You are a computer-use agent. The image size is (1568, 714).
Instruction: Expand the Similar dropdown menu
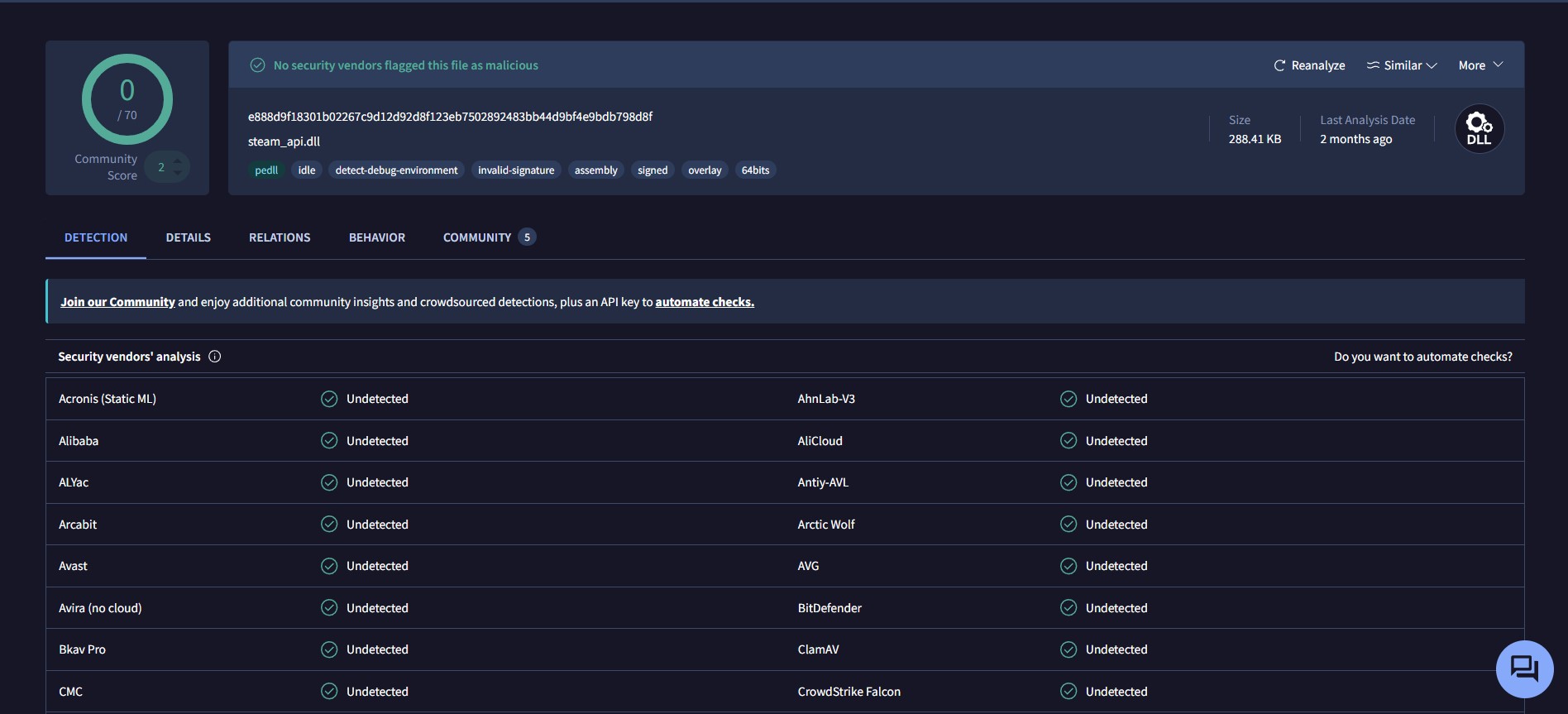pos(1402,65)
